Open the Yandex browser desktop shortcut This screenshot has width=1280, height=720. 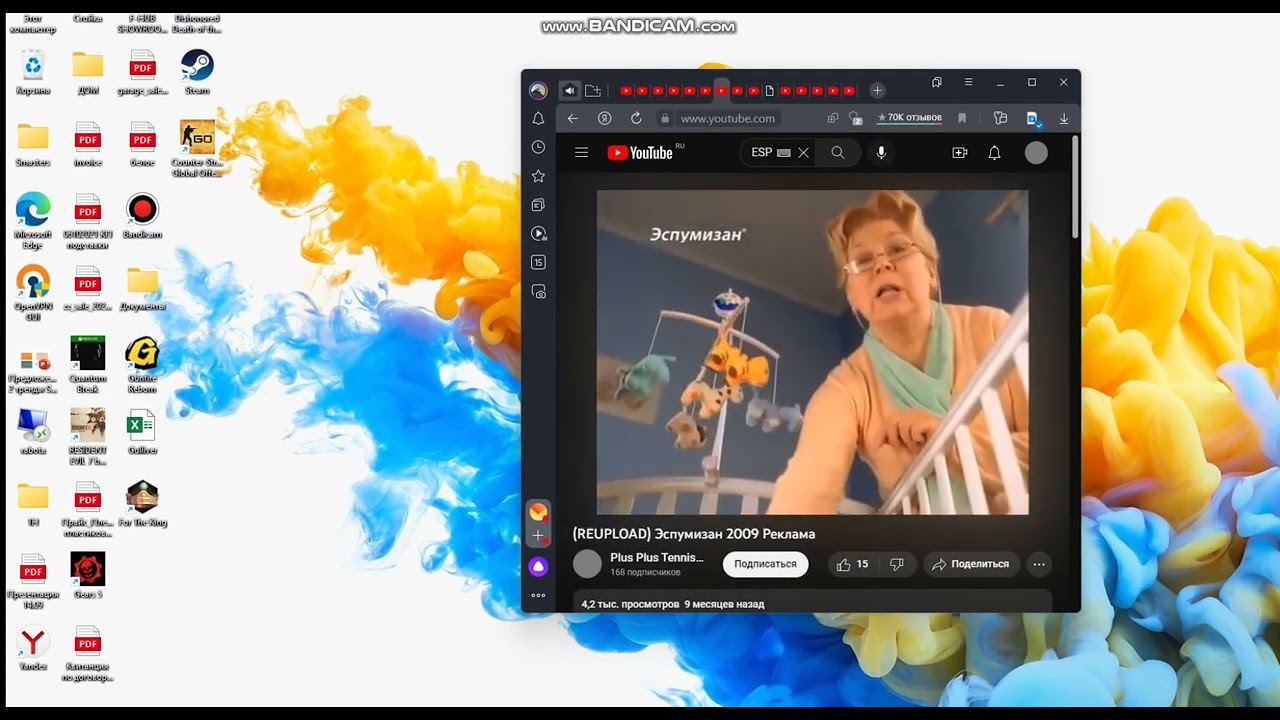coord(33,648)
